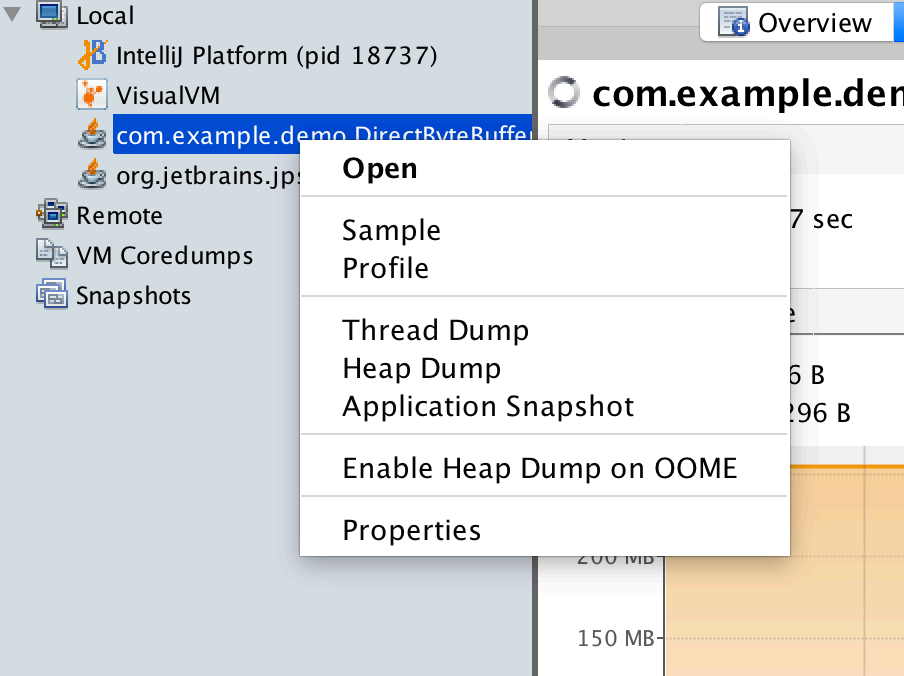Switch to the Overview tab
Screen dimensions: 904x676
pyautogui.click(x=796, y=22)
